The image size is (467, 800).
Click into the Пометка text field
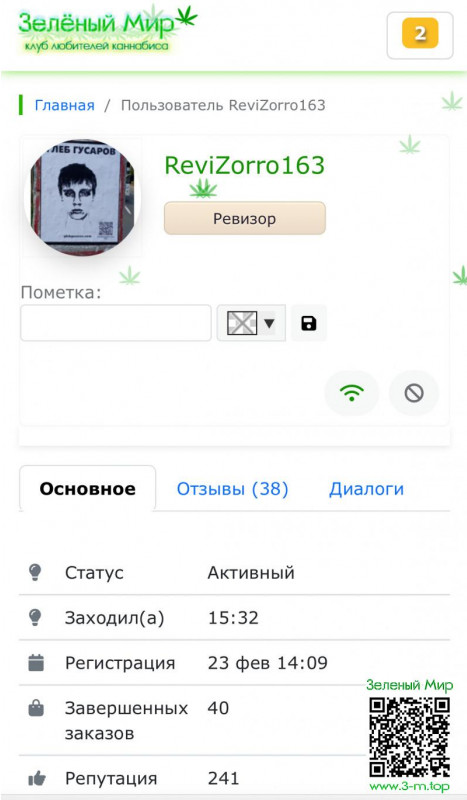tap(116, 323)
